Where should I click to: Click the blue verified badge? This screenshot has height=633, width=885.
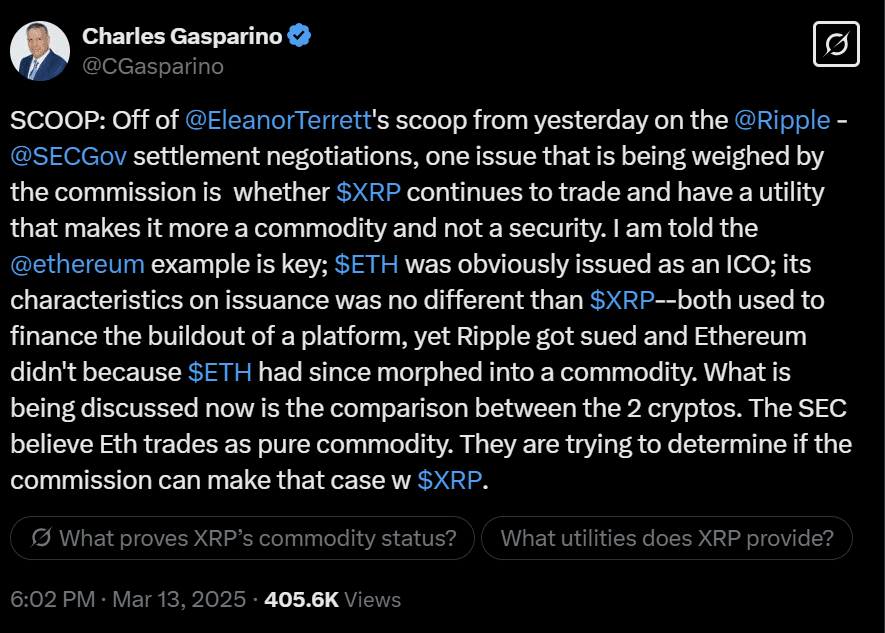pos(299,36)
